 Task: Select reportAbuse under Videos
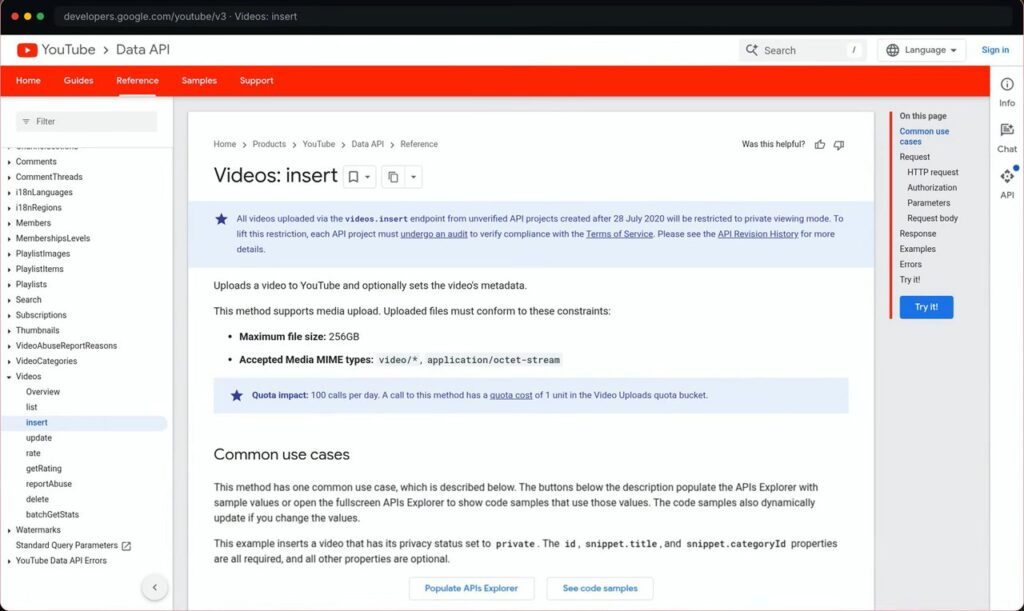pos(49,484)
